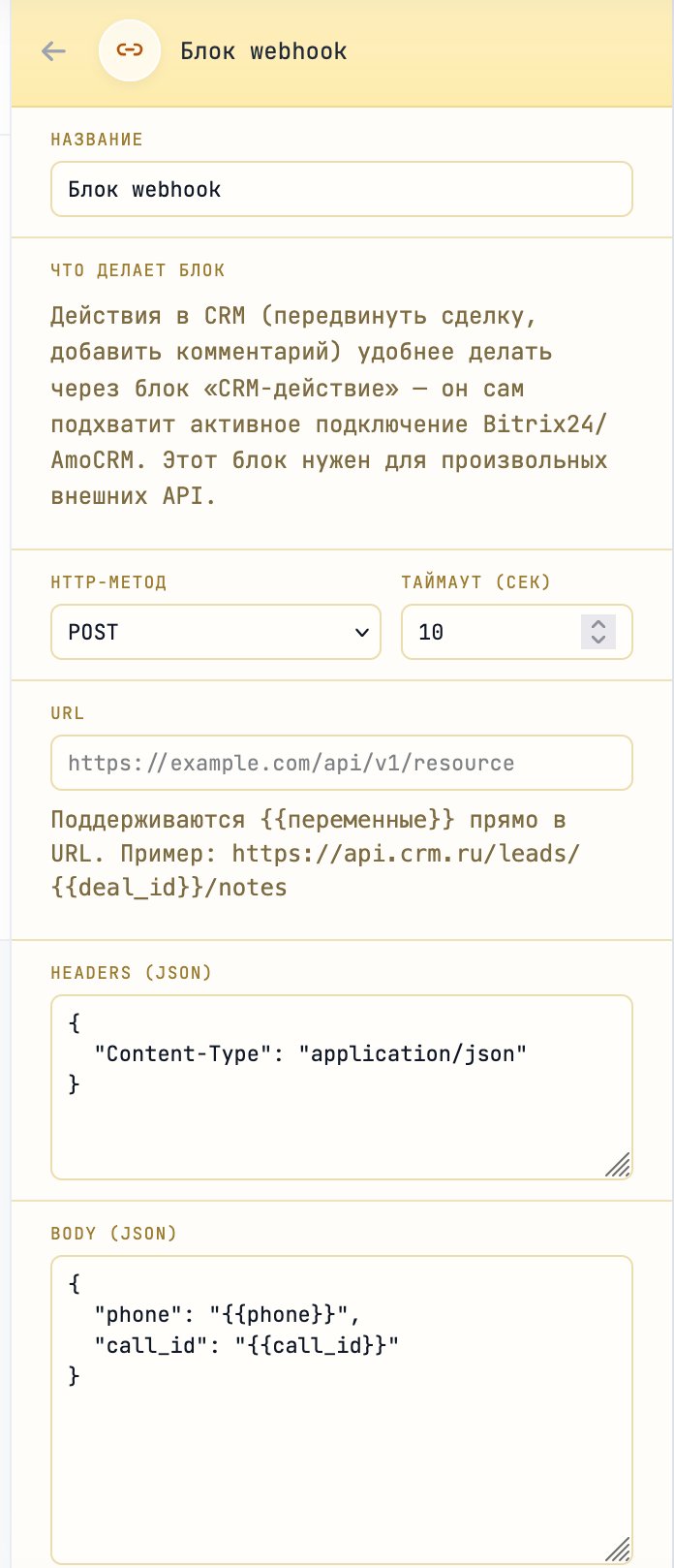The image size is (674, 1568).
Task: Click the "НАЗВАНИЕ" label
Action: [97, 140]
